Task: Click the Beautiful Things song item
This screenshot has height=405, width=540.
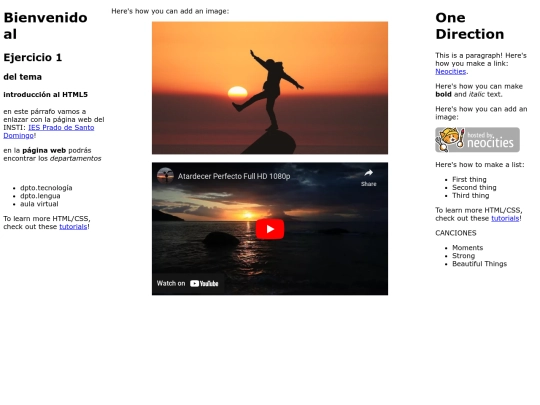Action: (x=479, y=263)
